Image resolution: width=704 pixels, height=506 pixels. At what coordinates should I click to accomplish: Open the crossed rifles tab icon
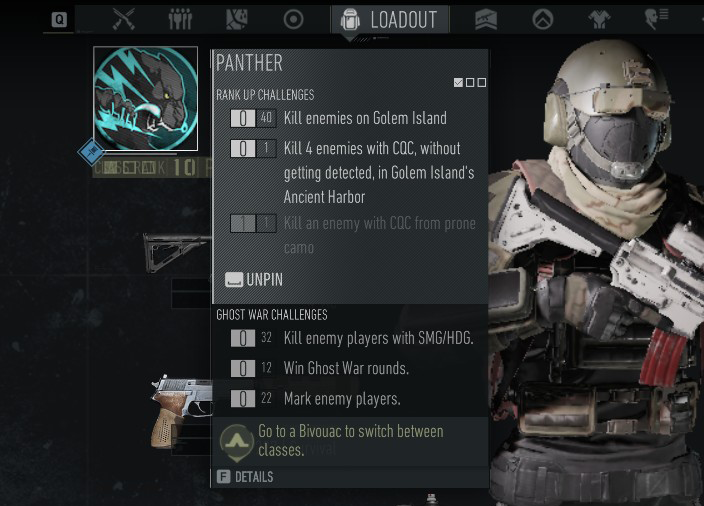(123, 19)
